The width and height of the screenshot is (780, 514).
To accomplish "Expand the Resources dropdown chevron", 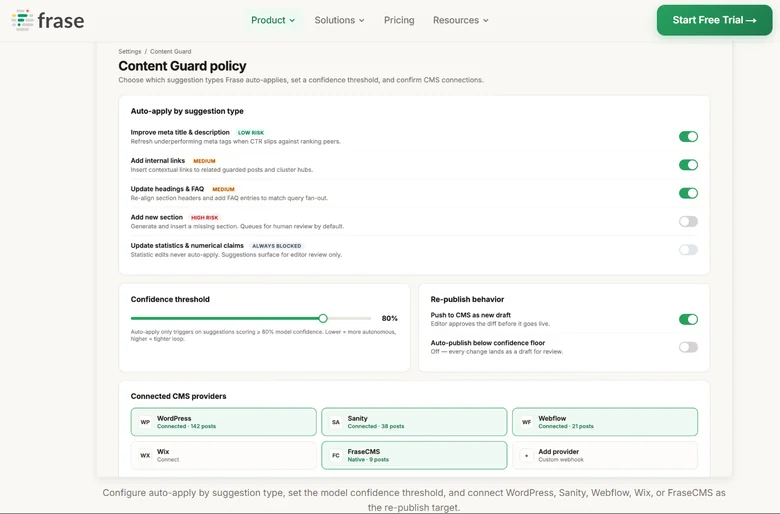I will click(486, 20).
